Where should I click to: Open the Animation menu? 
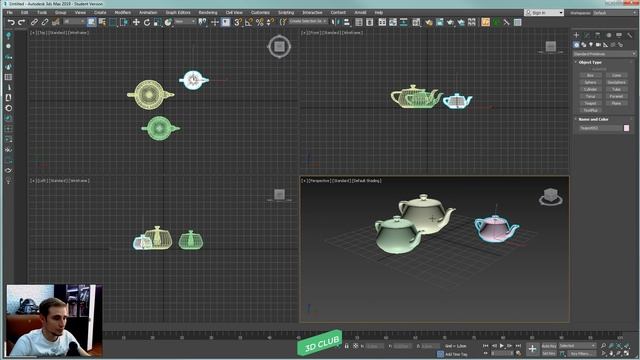click(x=148, y=13)
